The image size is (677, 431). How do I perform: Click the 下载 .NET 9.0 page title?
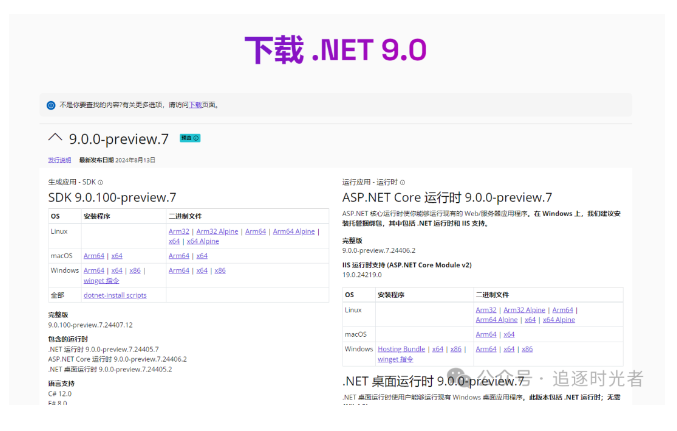click(335, 50)
